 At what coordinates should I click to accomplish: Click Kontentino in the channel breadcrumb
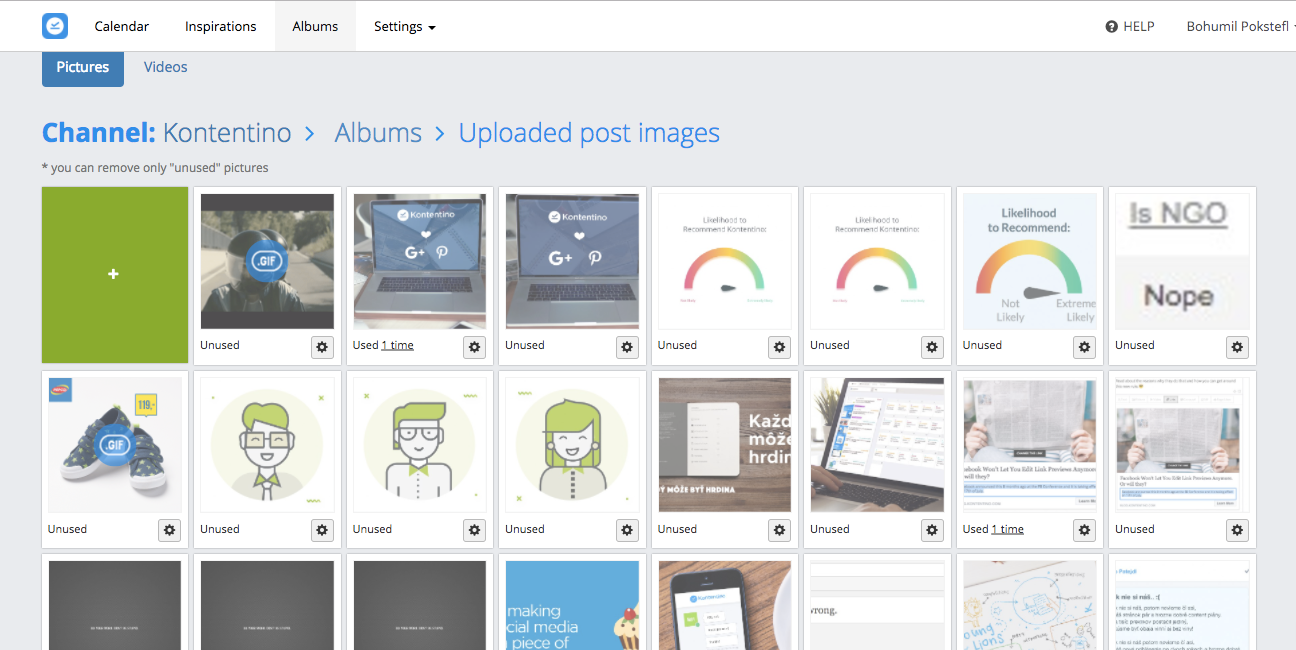pos(227,133)
